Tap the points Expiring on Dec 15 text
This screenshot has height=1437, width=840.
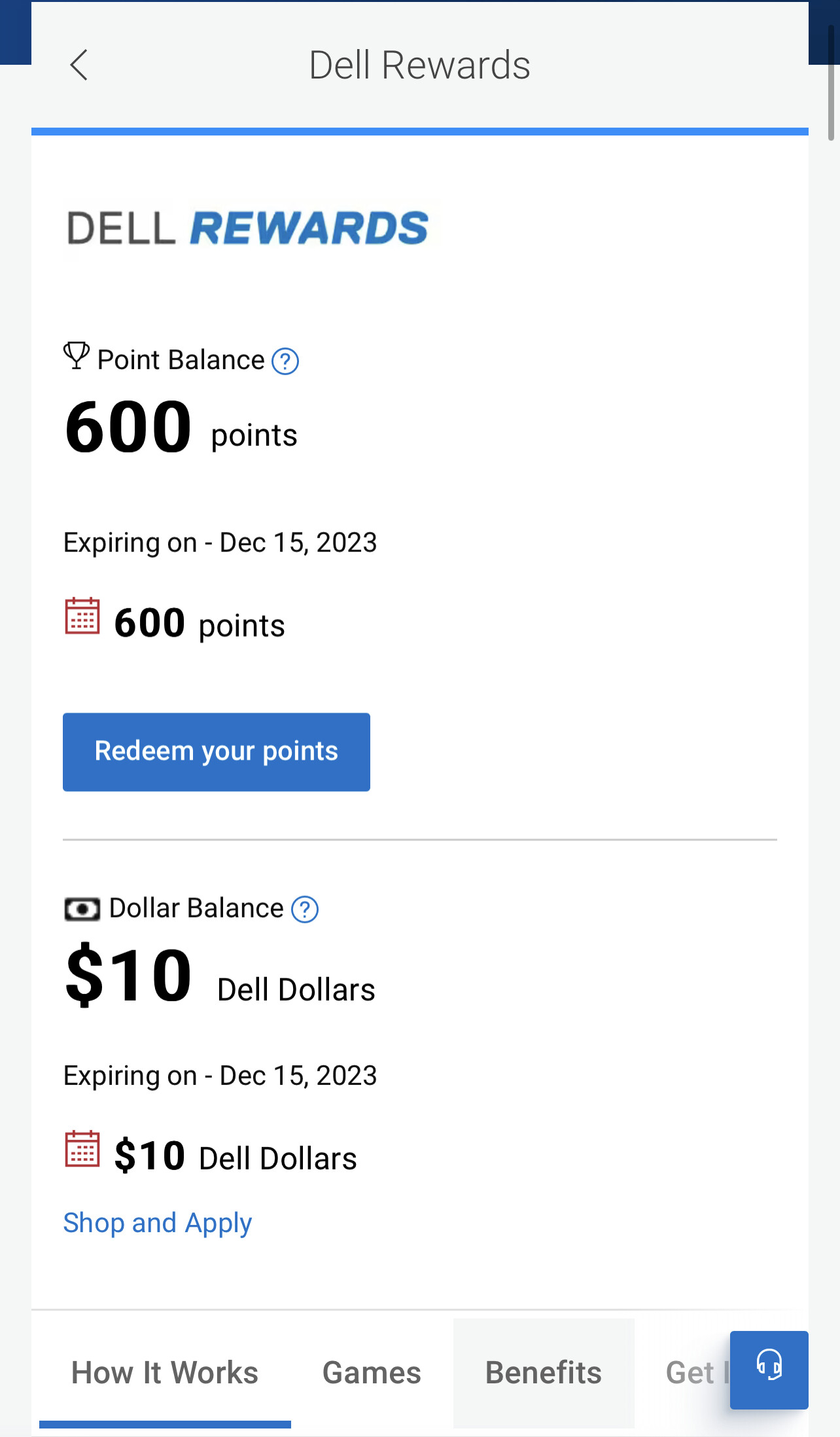pyautogui.click(x=220, y=542)
